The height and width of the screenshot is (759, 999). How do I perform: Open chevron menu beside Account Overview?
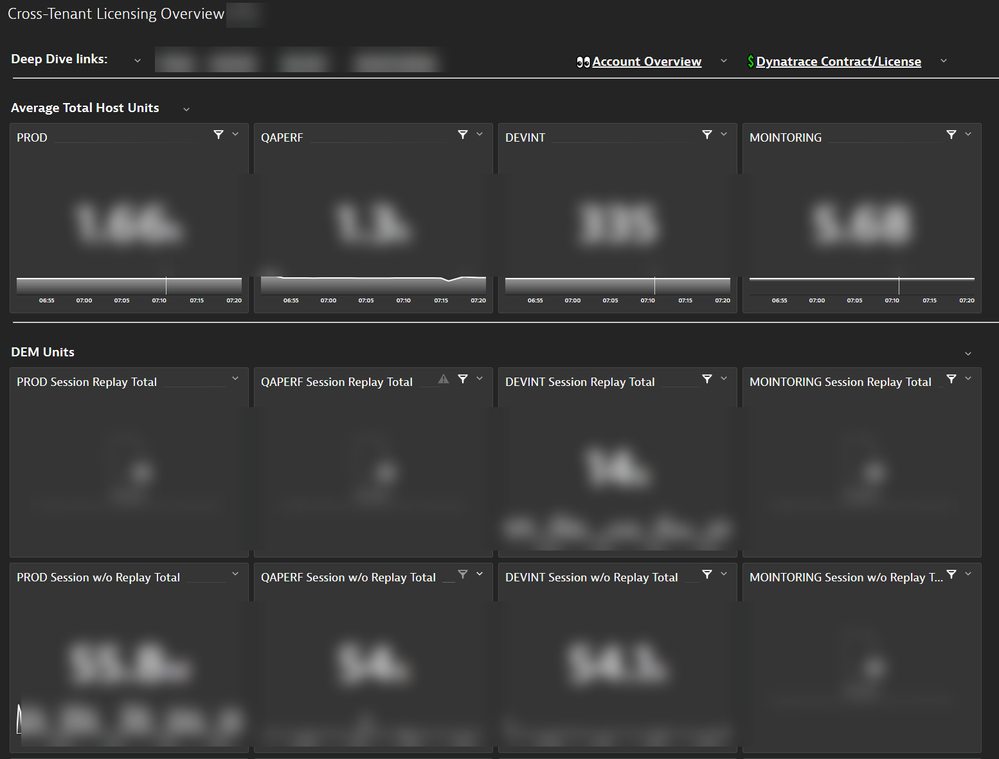(x=724, y=62)
